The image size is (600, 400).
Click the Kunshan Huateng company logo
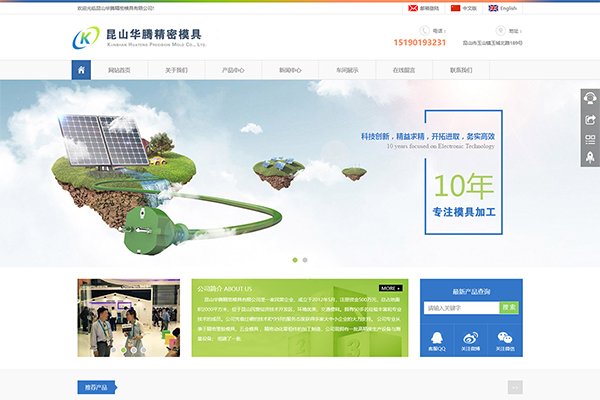tap(139, 39)
